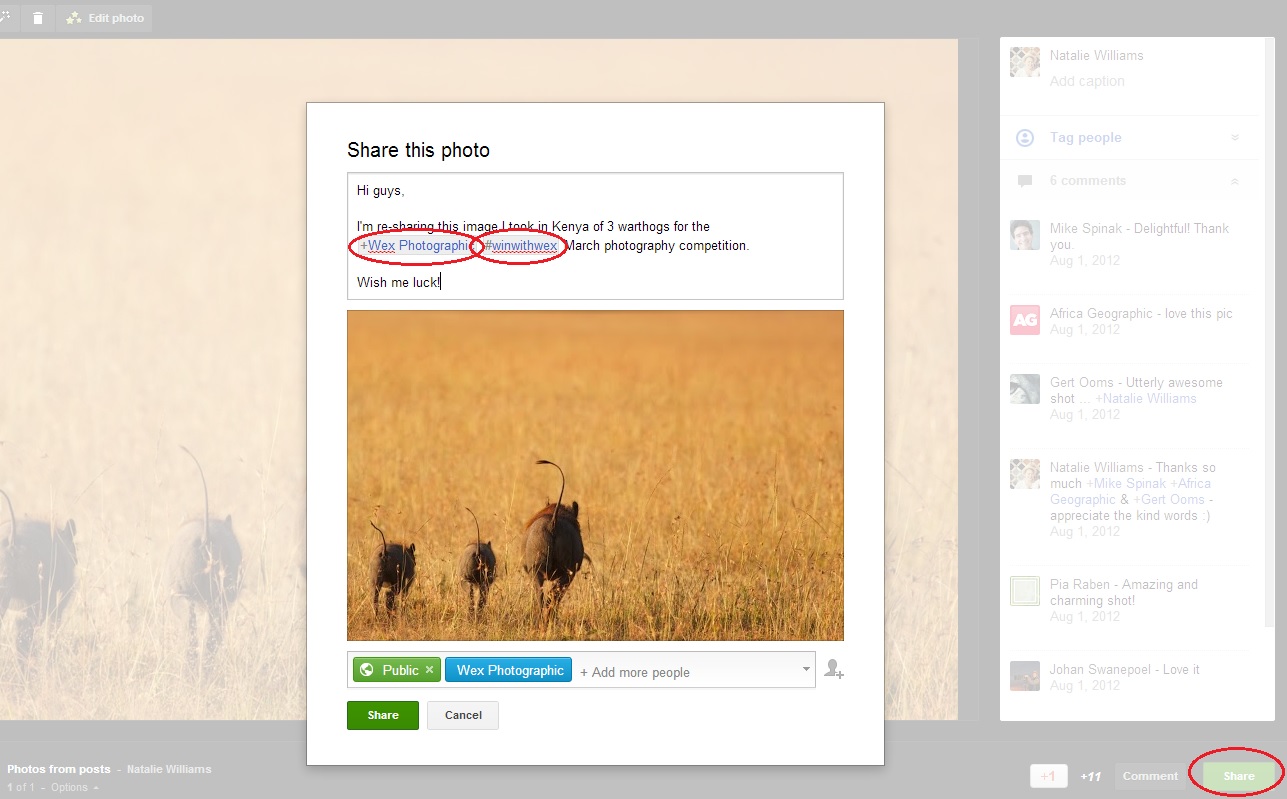Click Natalie Williams name at sidebar top

coord(1096,55)
